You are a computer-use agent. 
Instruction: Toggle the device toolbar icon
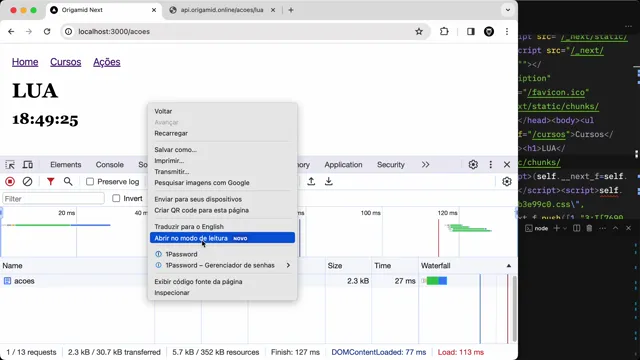pyautogui.click(x=28, y=165)
